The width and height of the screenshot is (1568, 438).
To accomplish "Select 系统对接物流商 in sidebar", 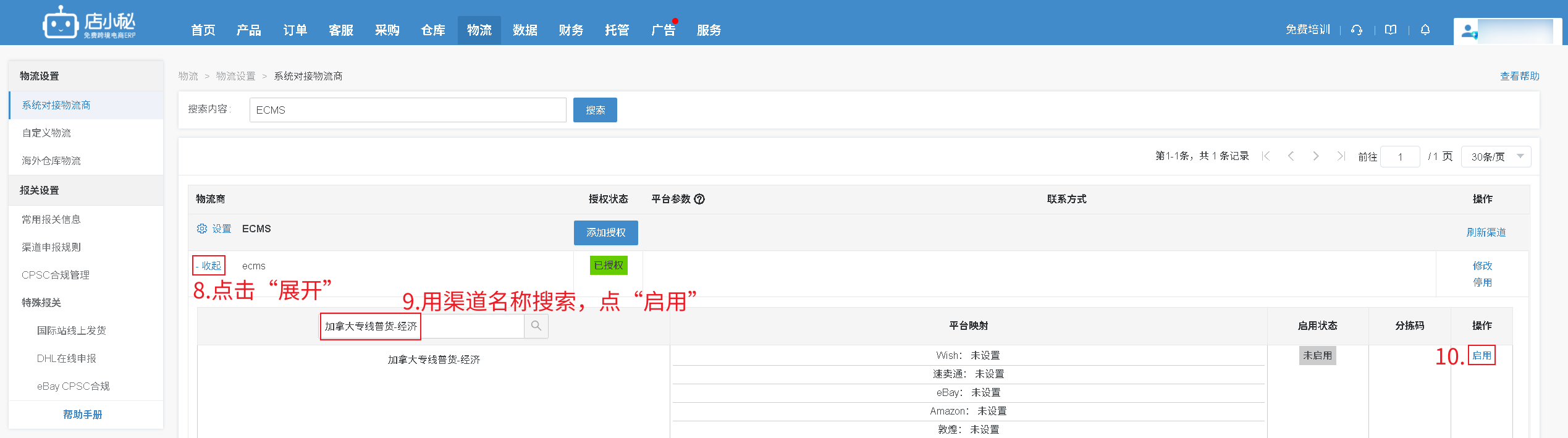I will pyautogui.click(x=86, y=105).
